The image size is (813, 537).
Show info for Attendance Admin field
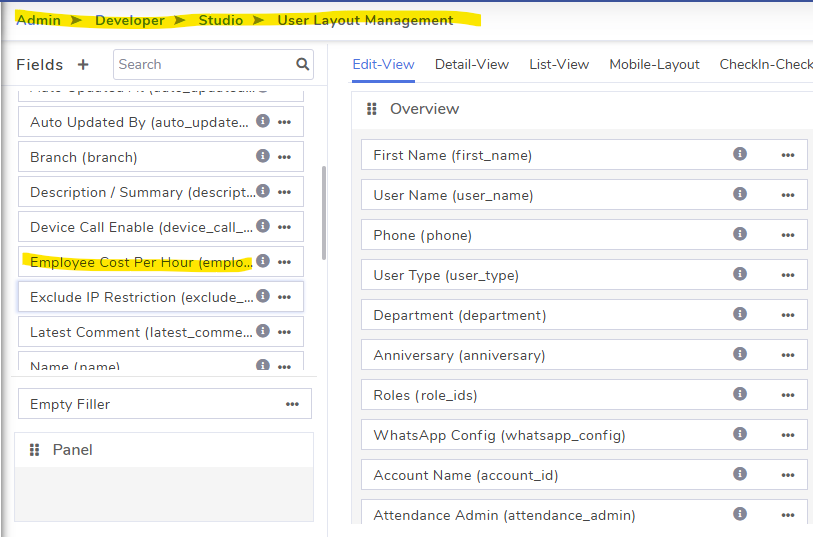[x=740, y=514]
